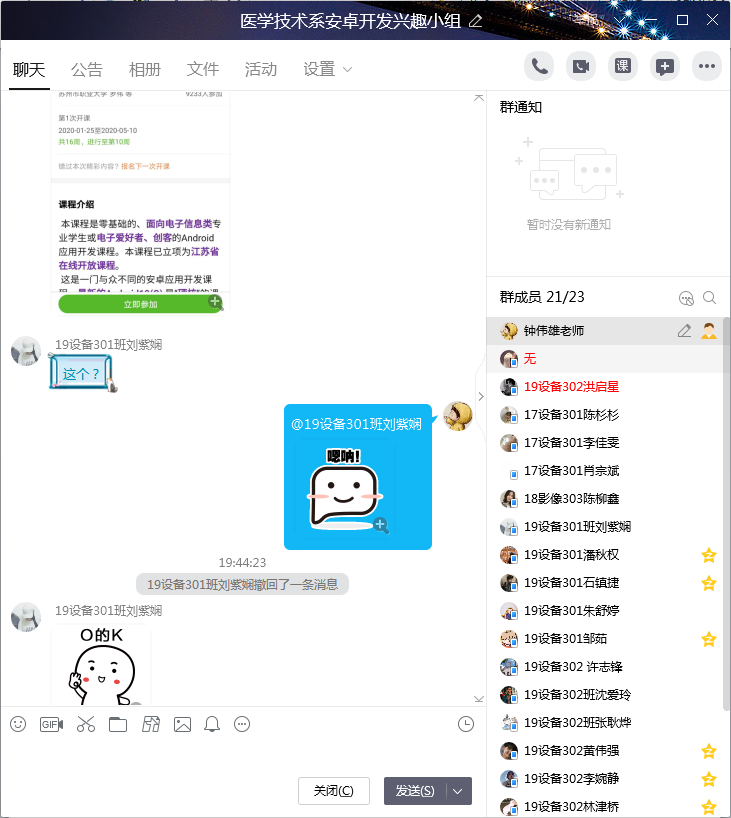
Task: Open the message history clock icon
Action: 465,724
